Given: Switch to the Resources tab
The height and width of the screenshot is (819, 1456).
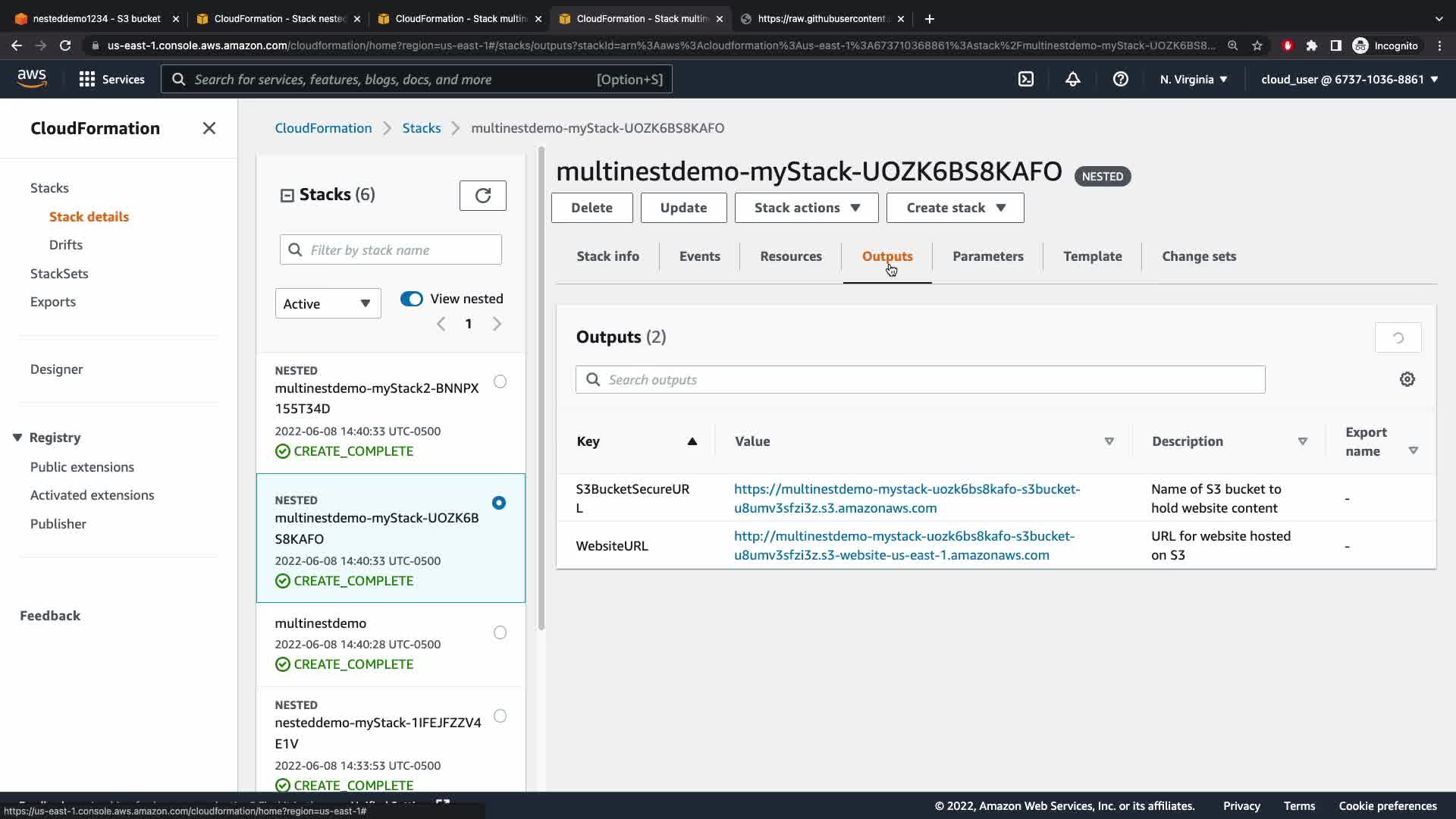Looking at the screenshot, I should [790, 256].
